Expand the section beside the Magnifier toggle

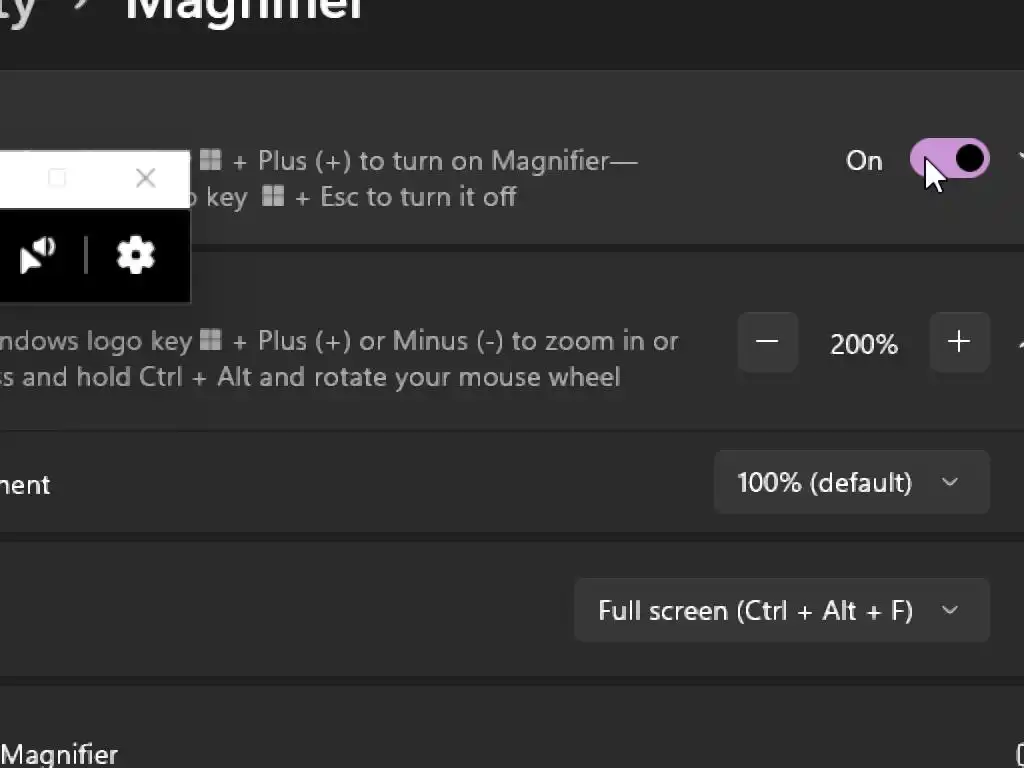(x=1019, y=159)
